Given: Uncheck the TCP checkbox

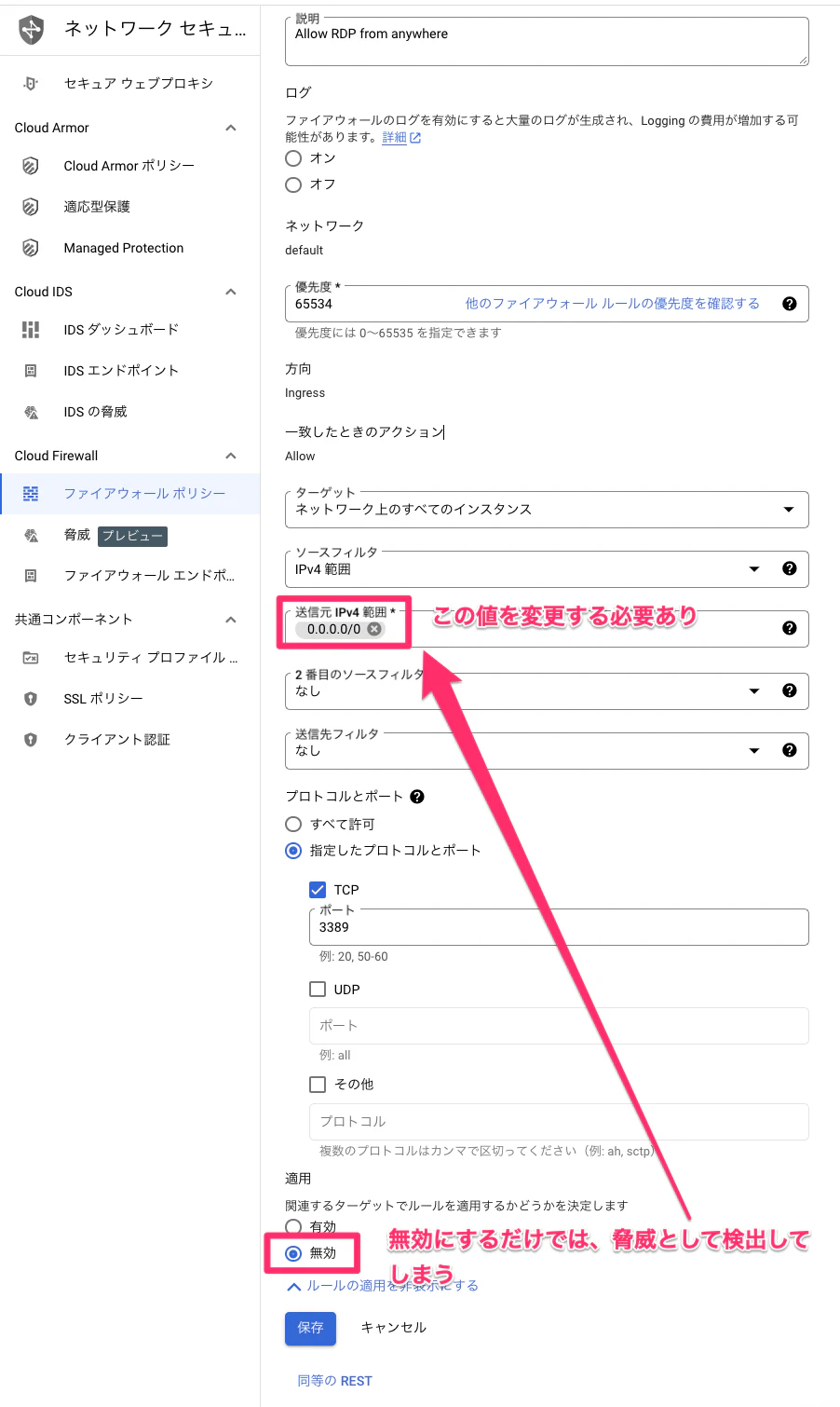Looking at the screenshot, I should 318,890.
